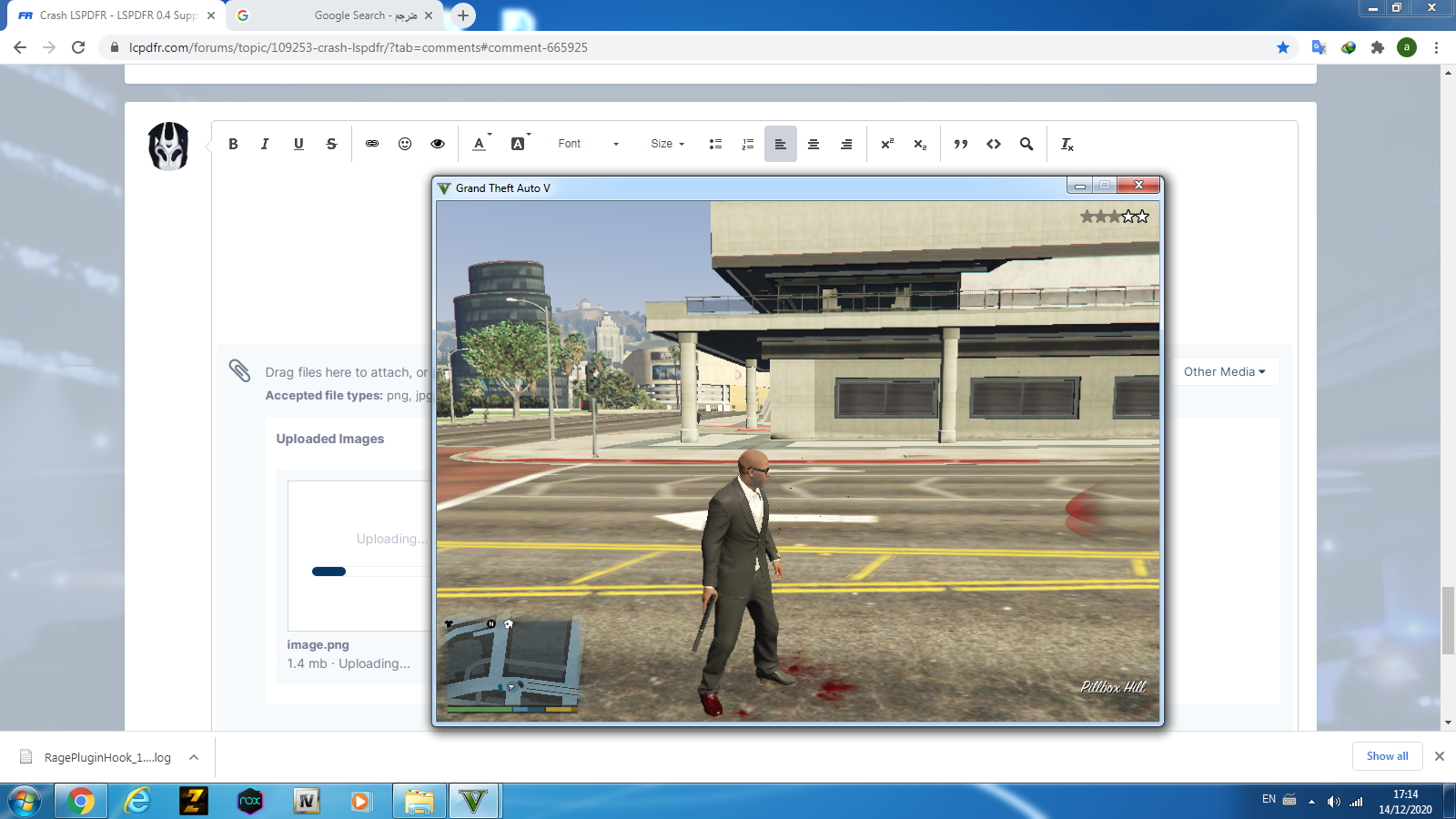The width and height of the screenshot is (1456, 819).
Task: Click the browser address bar
Action: pyautogui.click(x=692, y=47)
